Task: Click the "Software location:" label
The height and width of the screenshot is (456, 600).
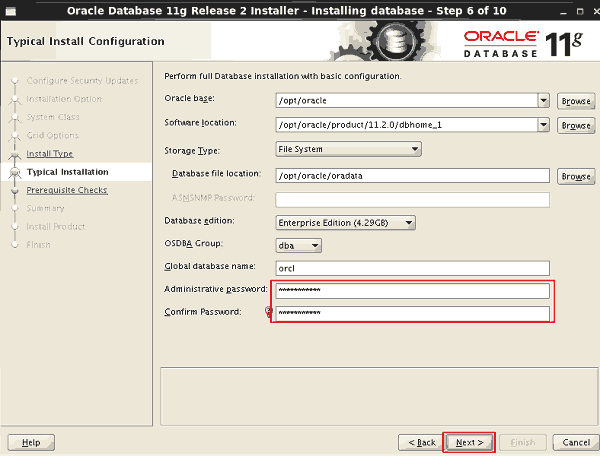Action: tap(200, 123)
